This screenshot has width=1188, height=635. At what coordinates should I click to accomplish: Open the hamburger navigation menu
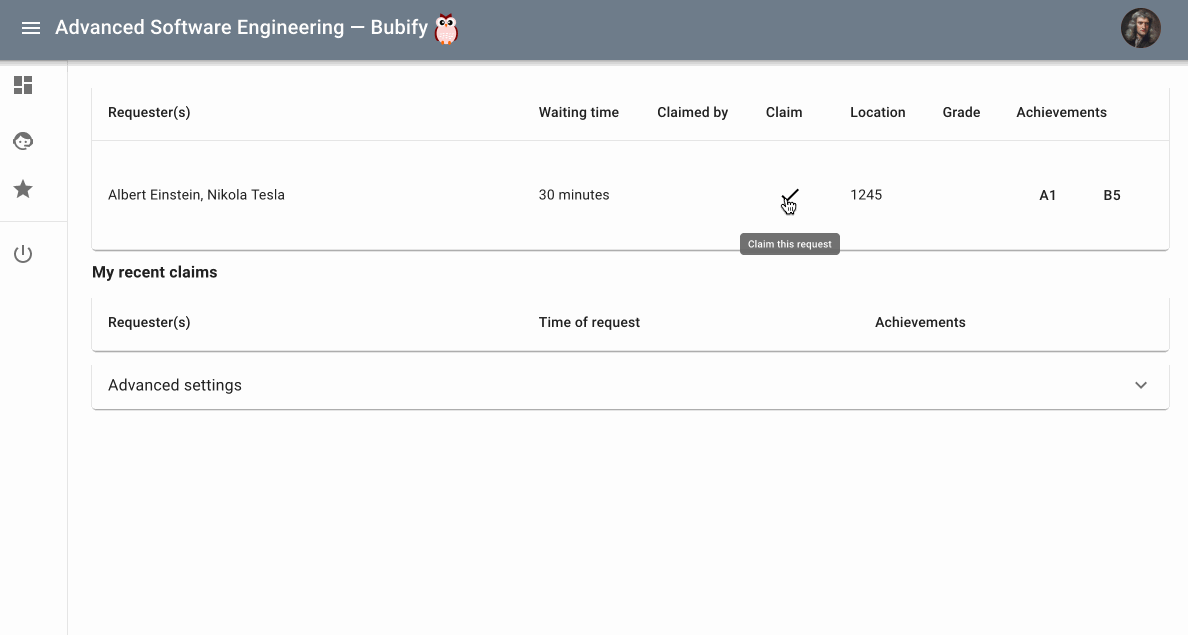pyautogui.click(x=31, y=28)
